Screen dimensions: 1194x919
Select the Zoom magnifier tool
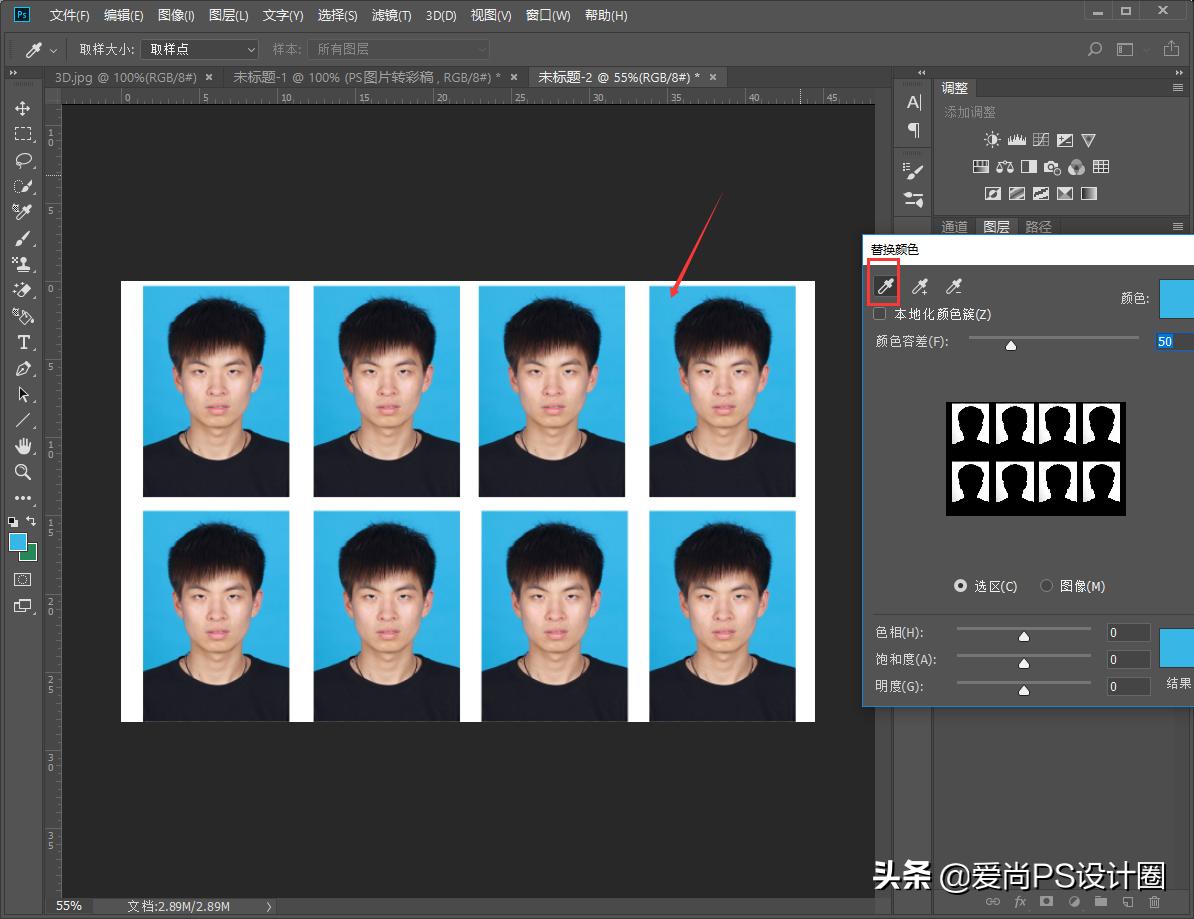[23, 472]
